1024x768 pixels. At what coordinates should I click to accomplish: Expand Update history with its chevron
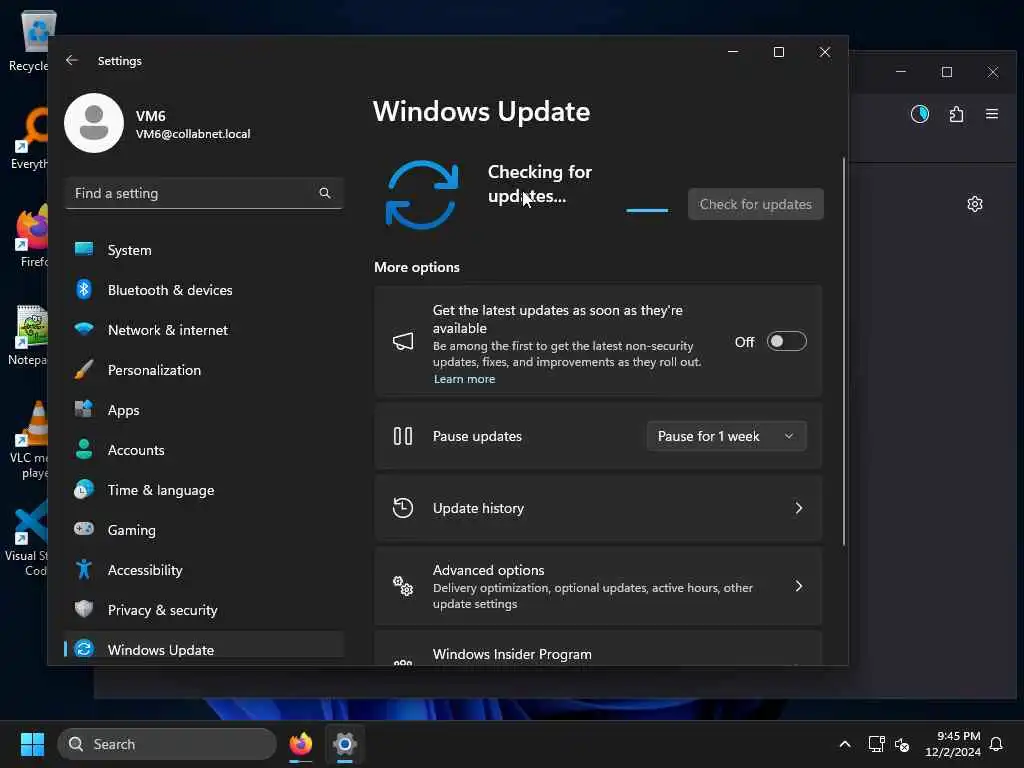tap(799, 507)
